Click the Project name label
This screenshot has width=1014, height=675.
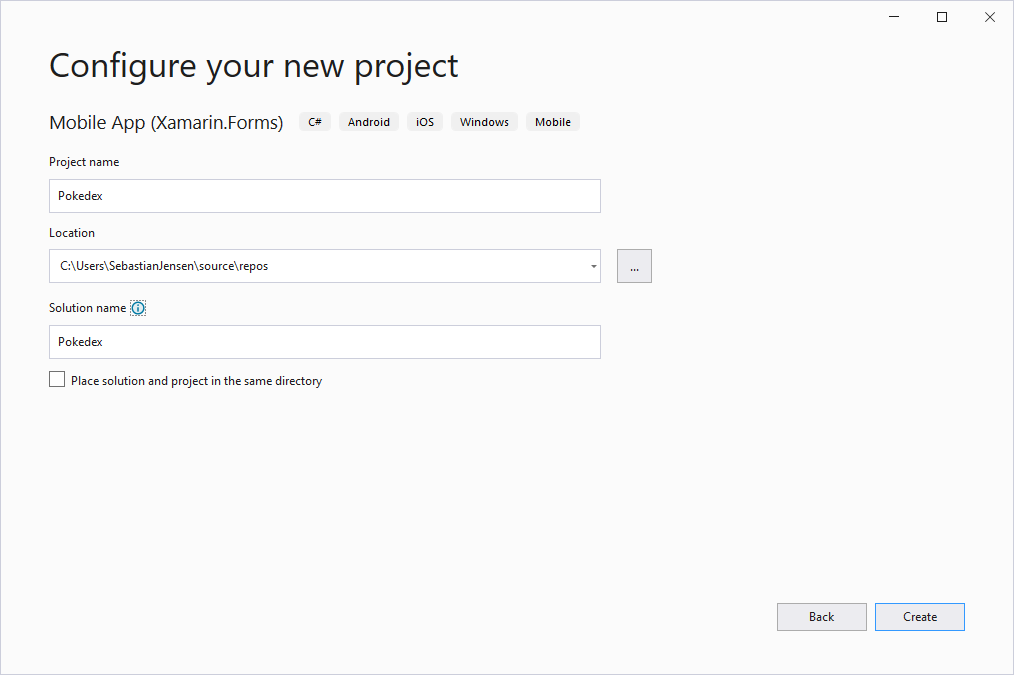[84, 162]
